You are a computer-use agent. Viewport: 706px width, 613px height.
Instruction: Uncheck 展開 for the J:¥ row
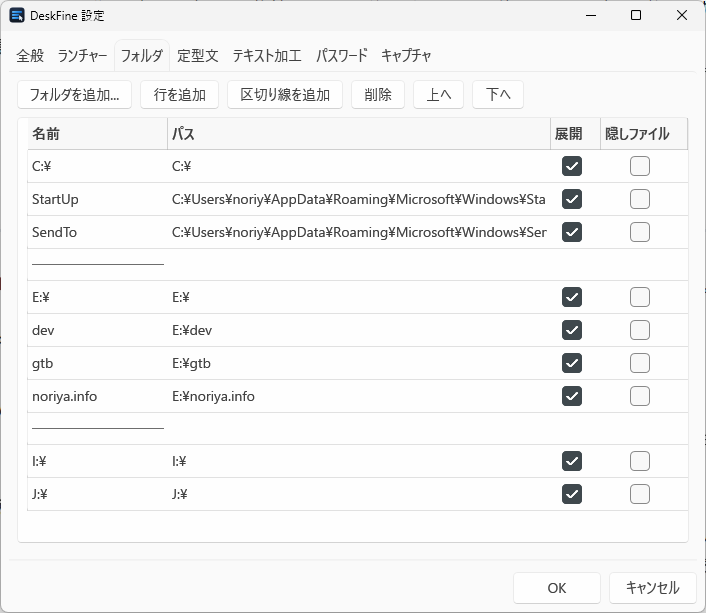coord(572,494)
